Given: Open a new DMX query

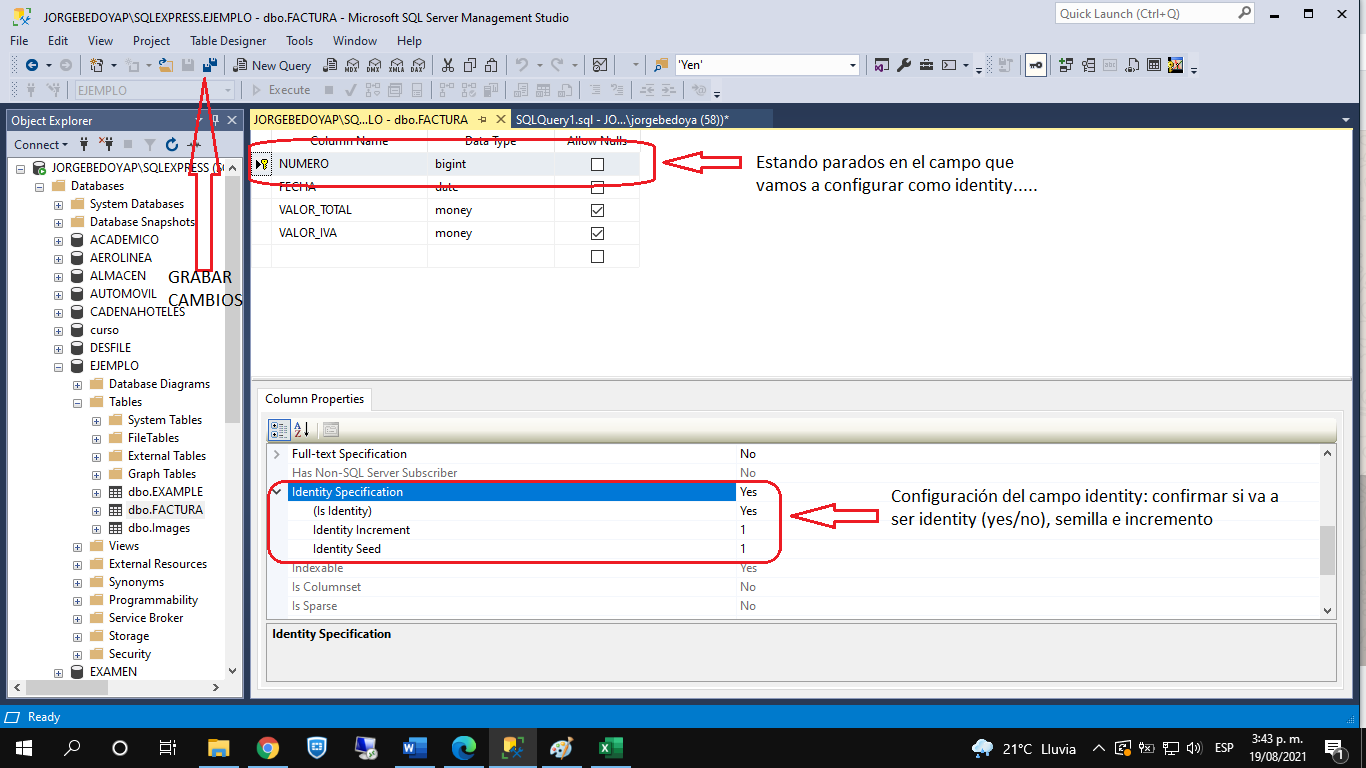Looking at the screenshot, I should click(374, 65).
